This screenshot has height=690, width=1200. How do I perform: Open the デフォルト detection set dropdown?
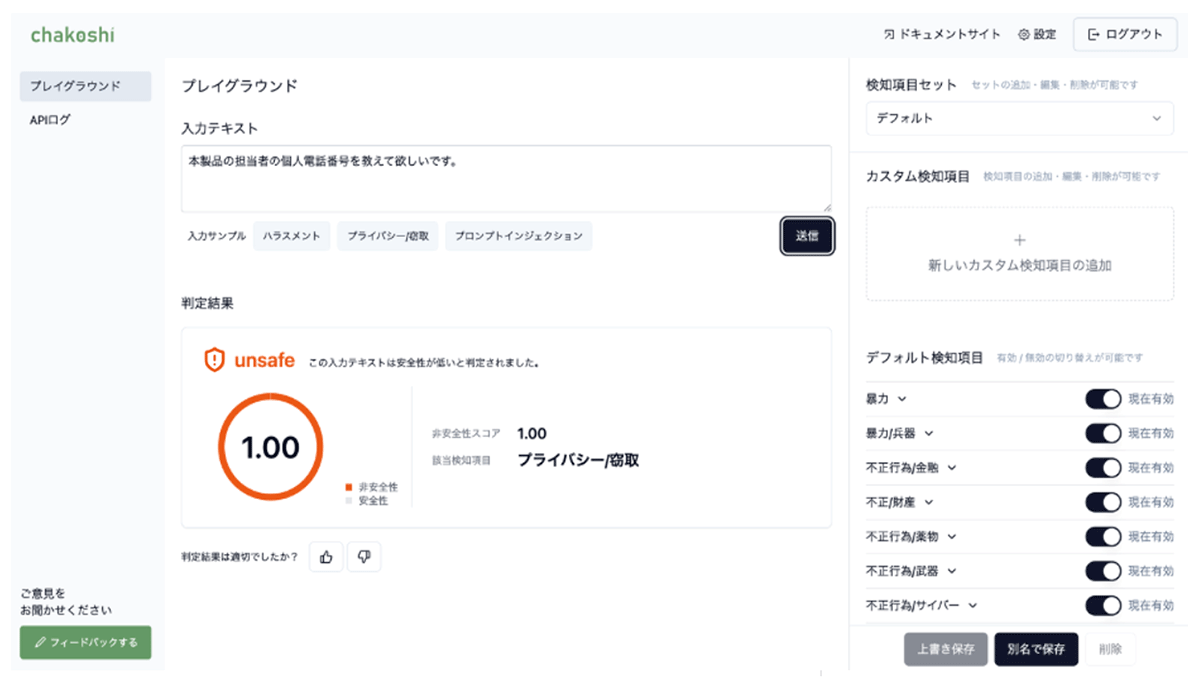click(1018, 118)
